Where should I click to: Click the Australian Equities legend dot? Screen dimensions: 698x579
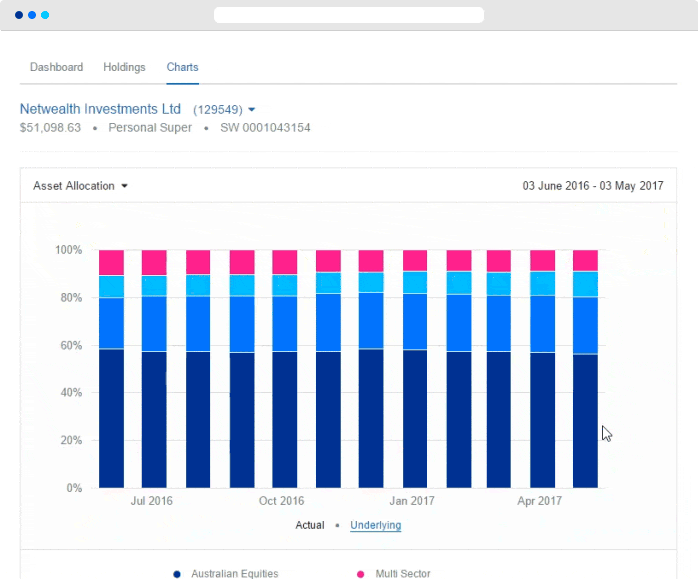pos(177,574)
